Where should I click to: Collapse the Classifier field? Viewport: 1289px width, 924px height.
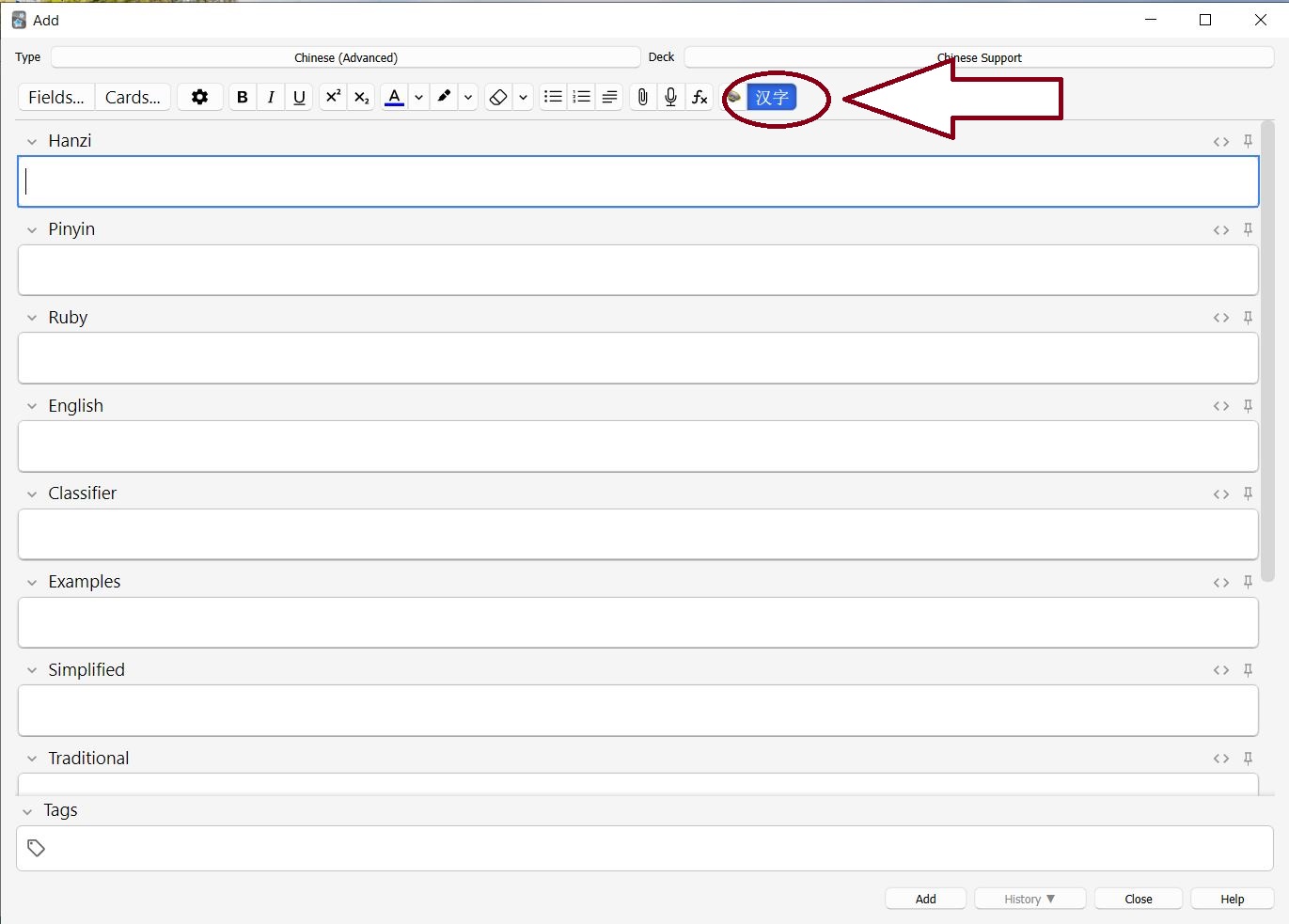32,493
